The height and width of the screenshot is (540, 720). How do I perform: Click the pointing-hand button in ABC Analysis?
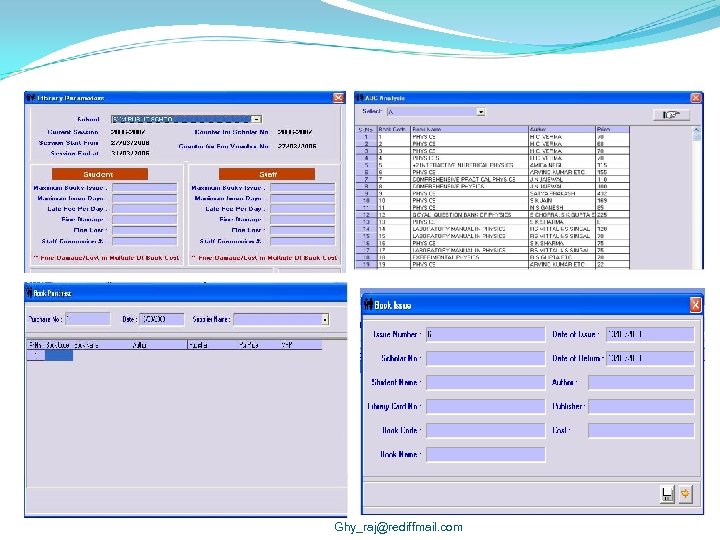pos(671,115)
